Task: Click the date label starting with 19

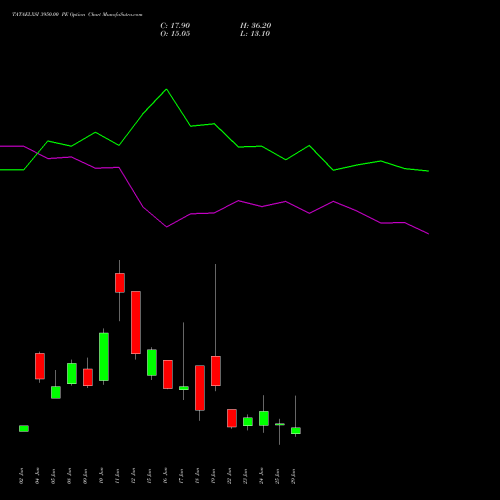Action: point(213,476)
